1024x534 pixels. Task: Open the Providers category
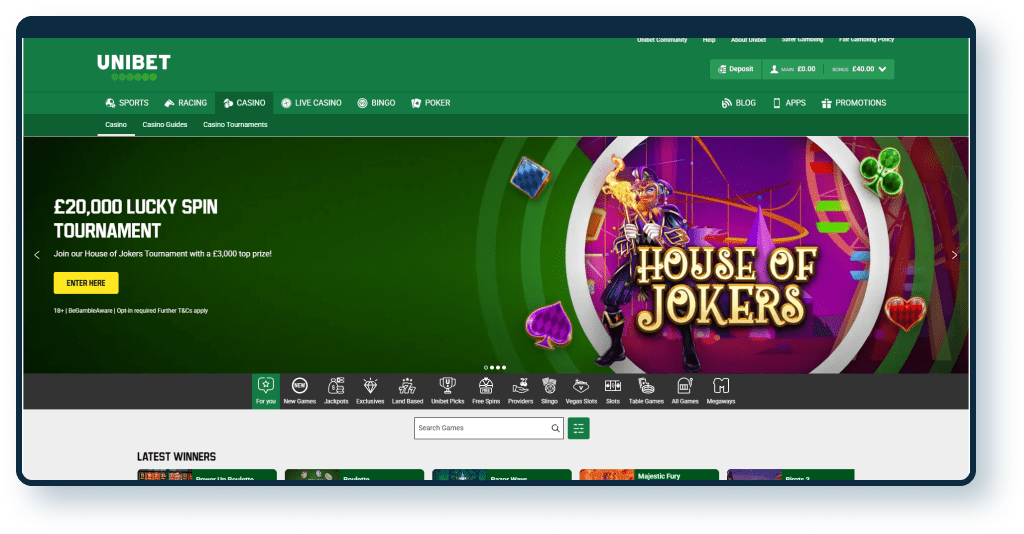tap(520, 391)
